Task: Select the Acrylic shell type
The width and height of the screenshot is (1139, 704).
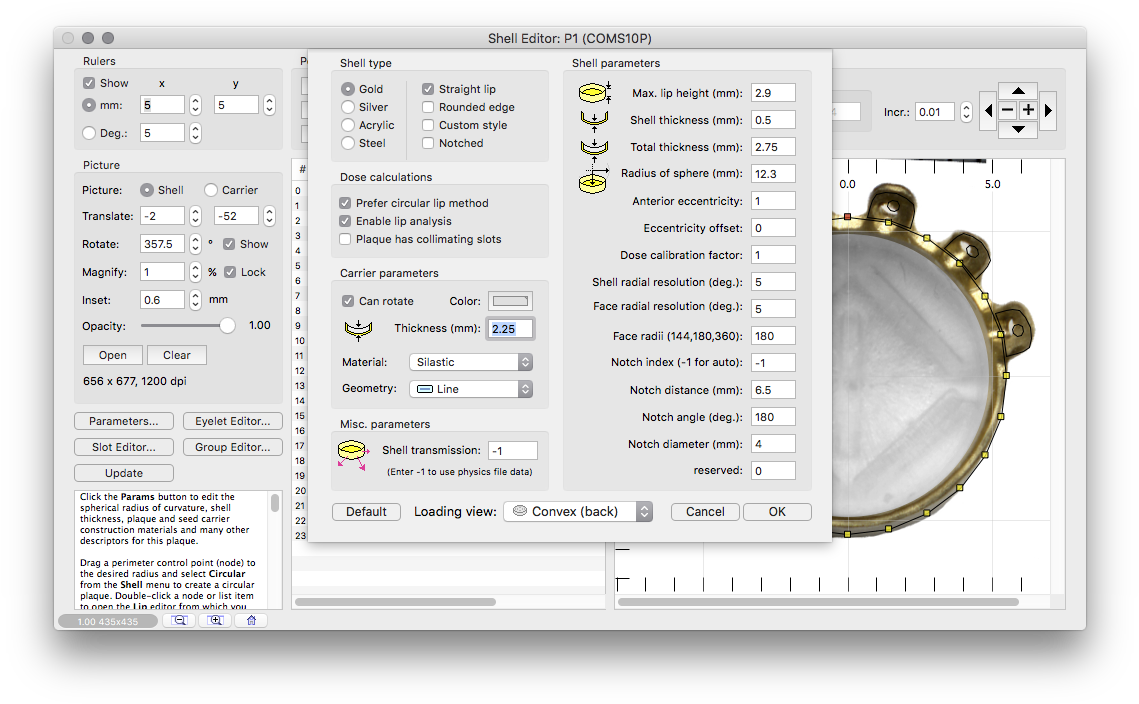Action: 348,125
